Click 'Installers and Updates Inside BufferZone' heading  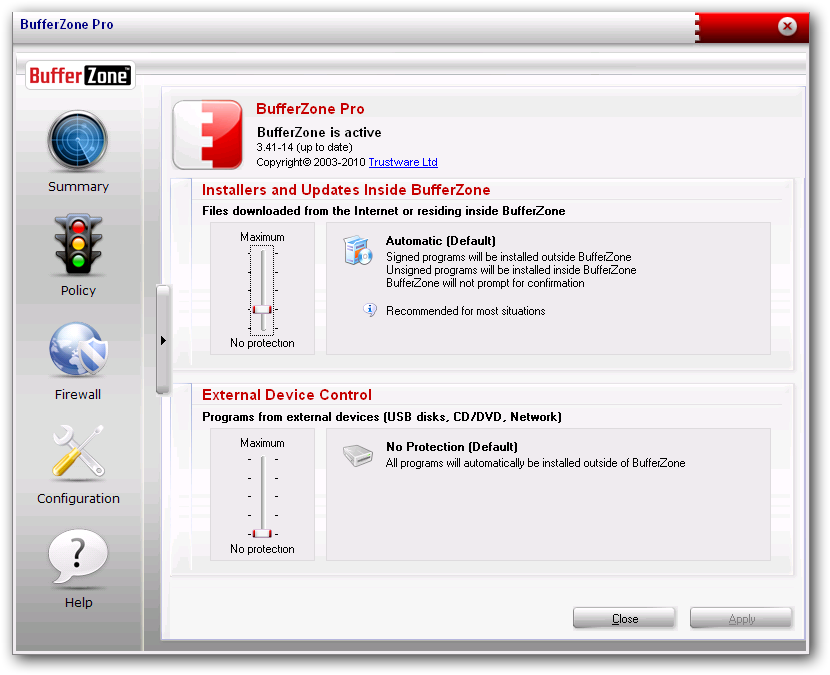(346, 190)
